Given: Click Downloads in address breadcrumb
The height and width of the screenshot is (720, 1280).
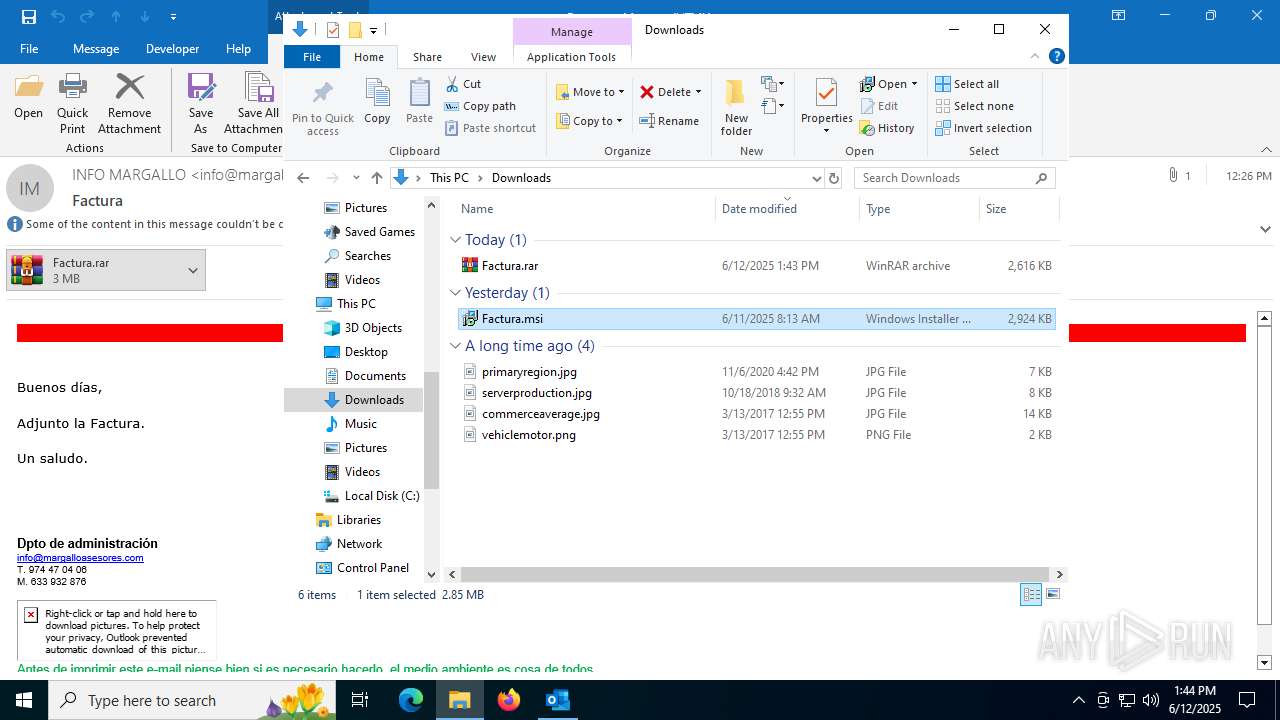Looking at the screenshot, I should 521,178.
